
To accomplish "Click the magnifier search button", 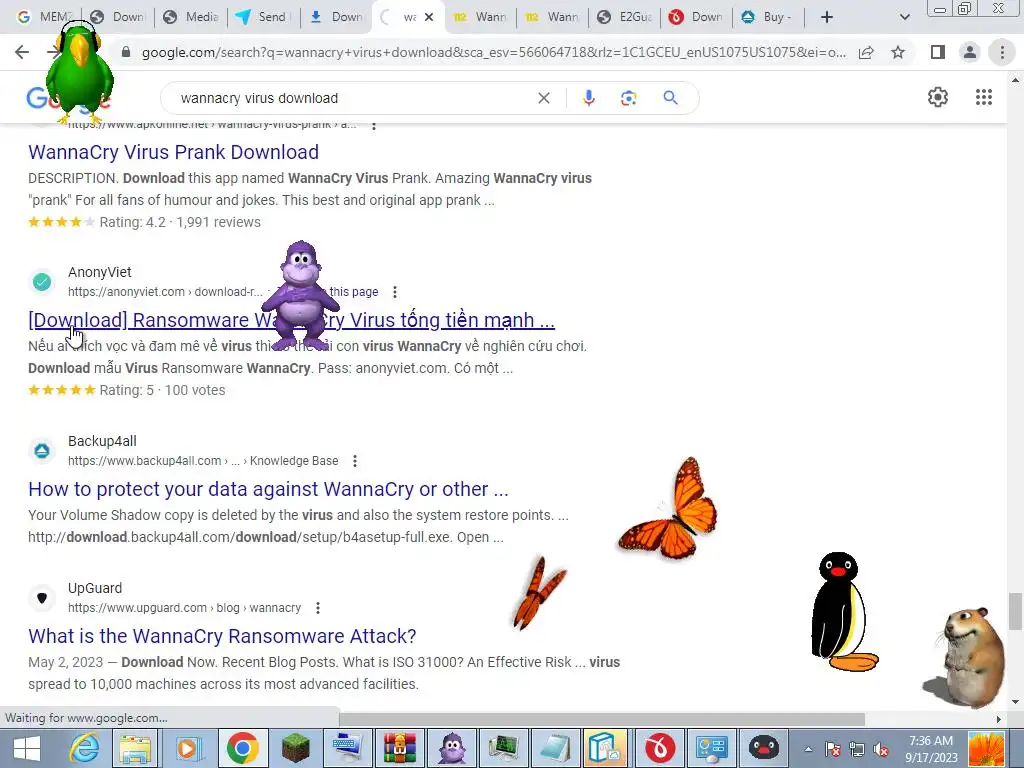I will (670, 98).
